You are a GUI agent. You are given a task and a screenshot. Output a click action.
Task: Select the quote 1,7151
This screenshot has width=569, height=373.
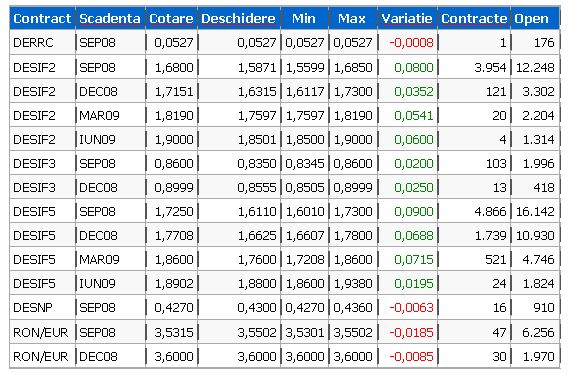(x=174, y=91)
